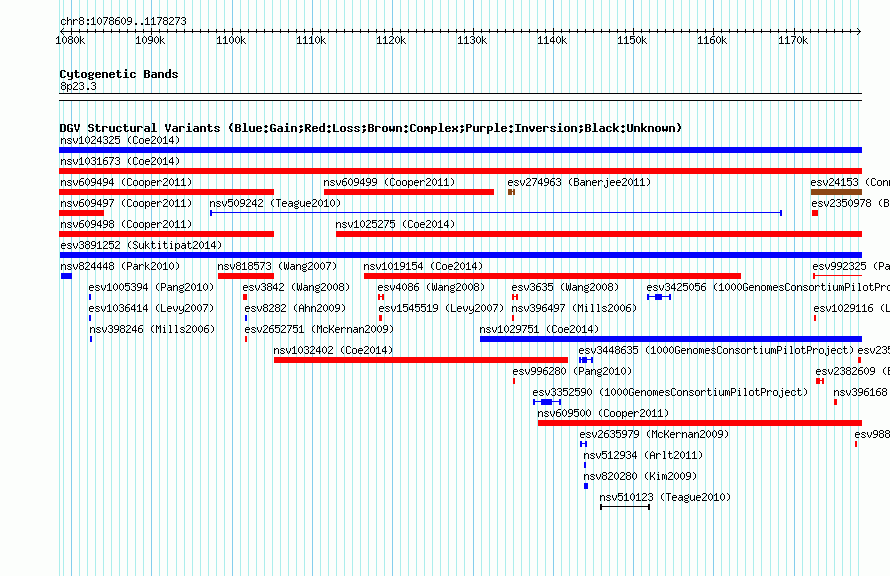Viewport: 890px width, 576px height.
Task: Click nsv509242 (Teague2010) label
Action: (275, 203)
